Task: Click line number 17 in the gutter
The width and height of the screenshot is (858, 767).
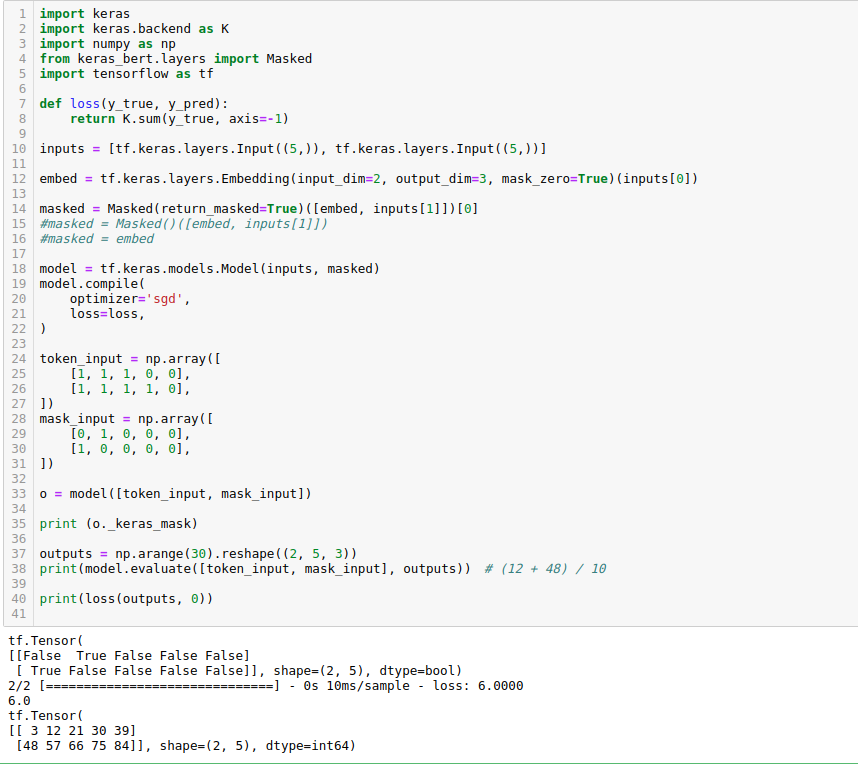Action: (19, 254)
